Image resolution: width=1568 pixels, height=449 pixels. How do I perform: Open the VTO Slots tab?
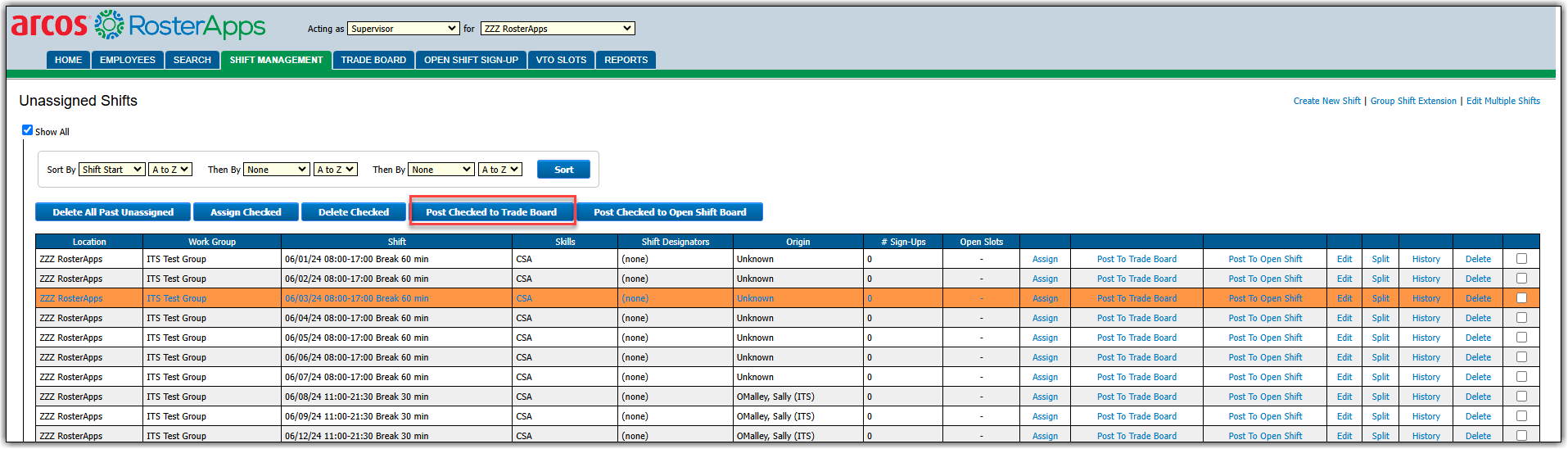561,60
